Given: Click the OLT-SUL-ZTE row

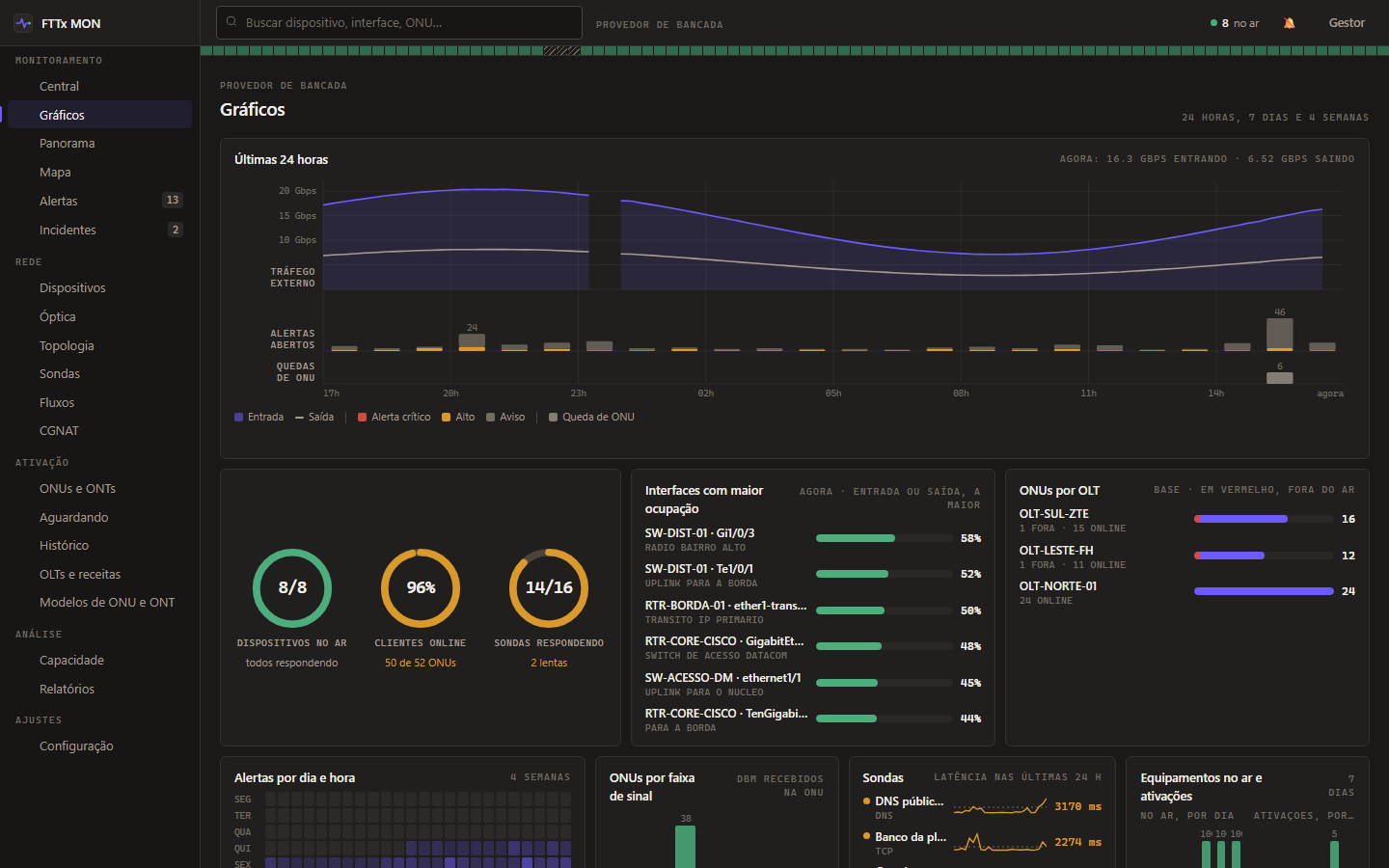Looking at the screenshot, I should [1186, 521].
